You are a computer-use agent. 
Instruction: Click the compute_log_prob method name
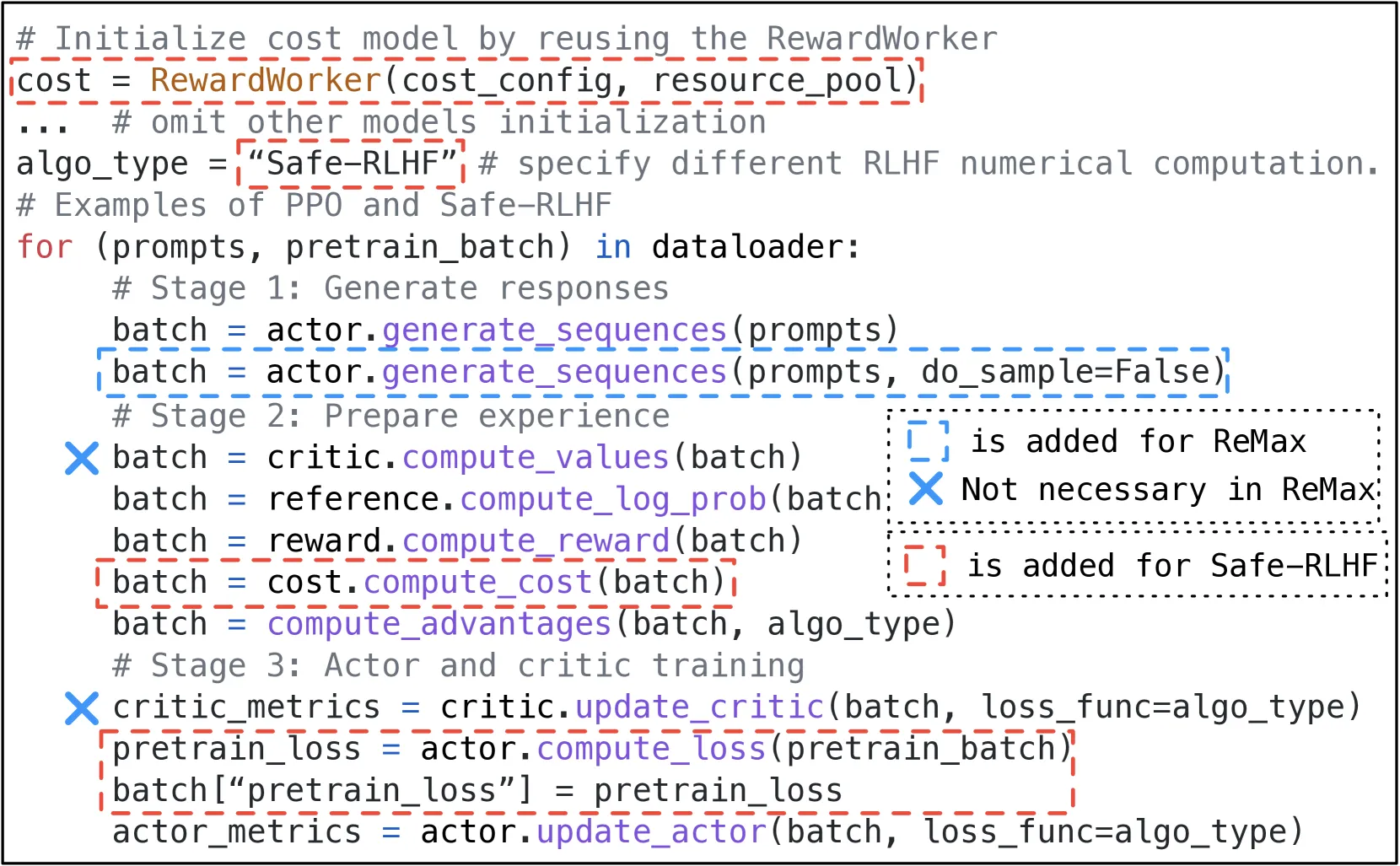point(613,499)
